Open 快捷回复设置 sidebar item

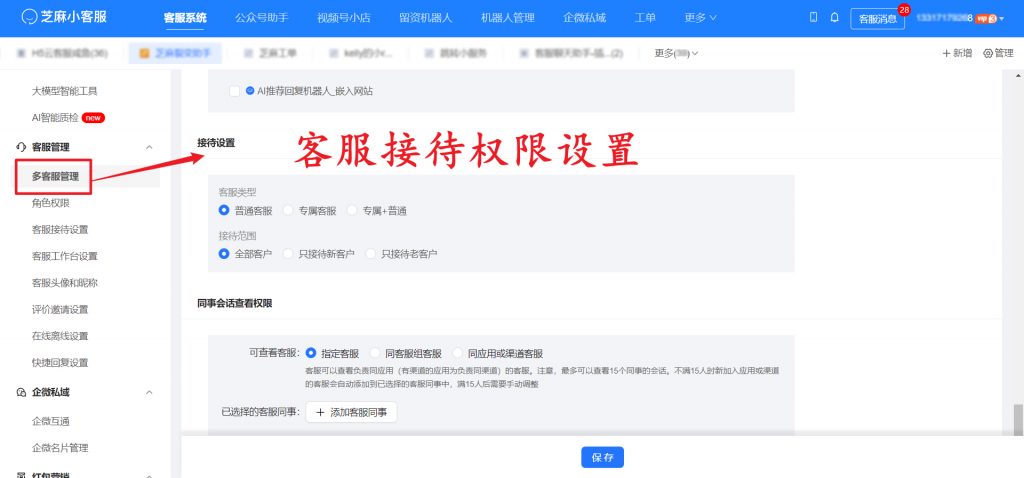point(60,362)
